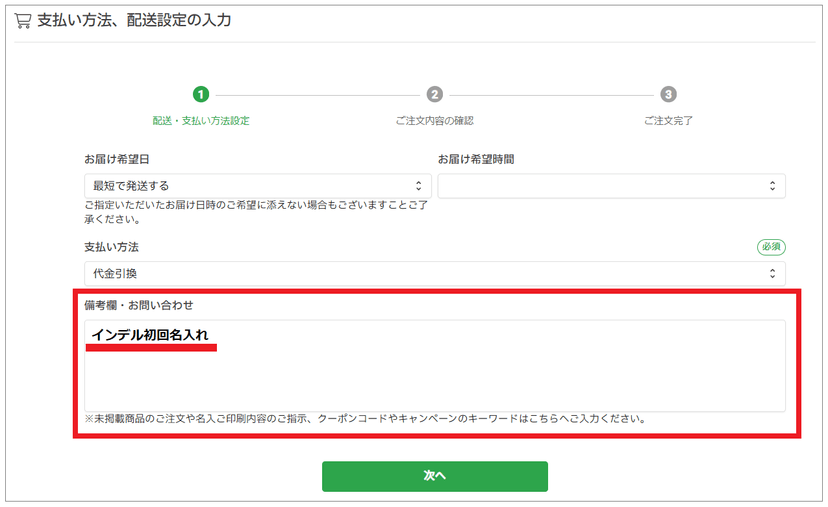Screen dimensions: 828x507
Task: Open the お届け希望日 dropdown
Action: (x=258, y=186)
